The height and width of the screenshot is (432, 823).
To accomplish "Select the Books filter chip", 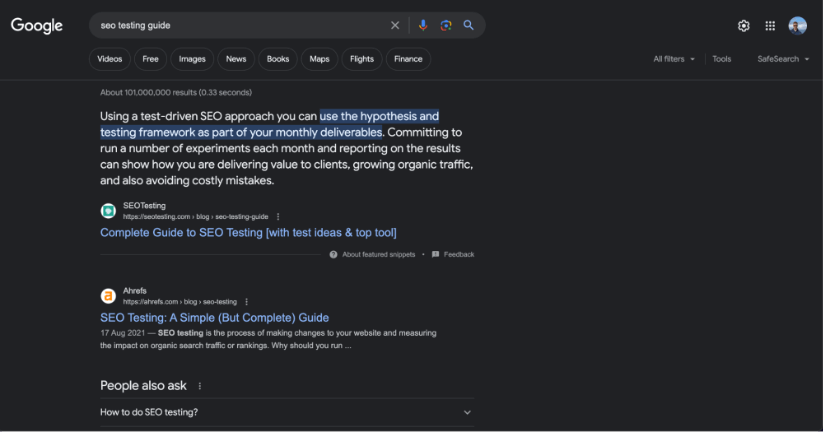I will coord(278,59).
